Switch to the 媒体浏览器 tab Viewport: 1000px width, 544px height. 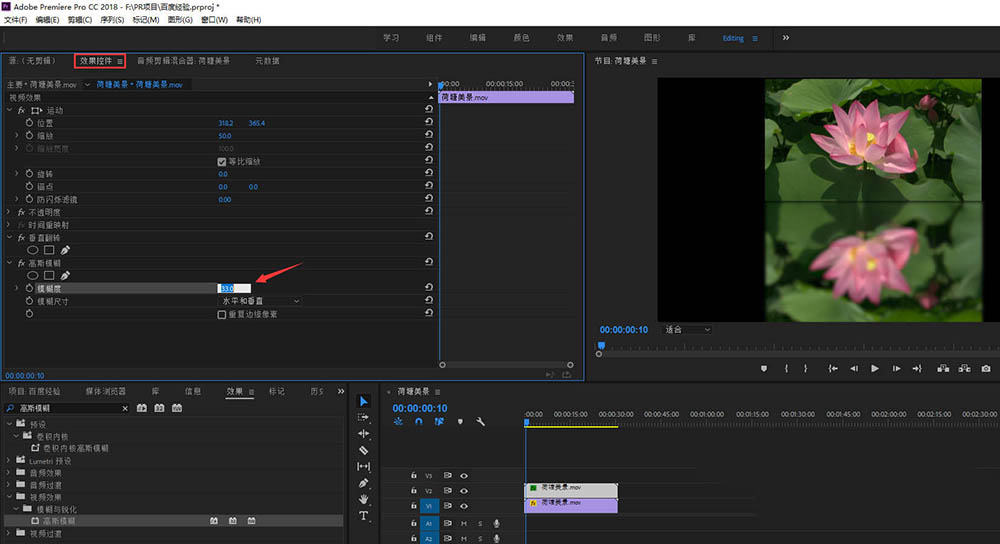point(106,391)
